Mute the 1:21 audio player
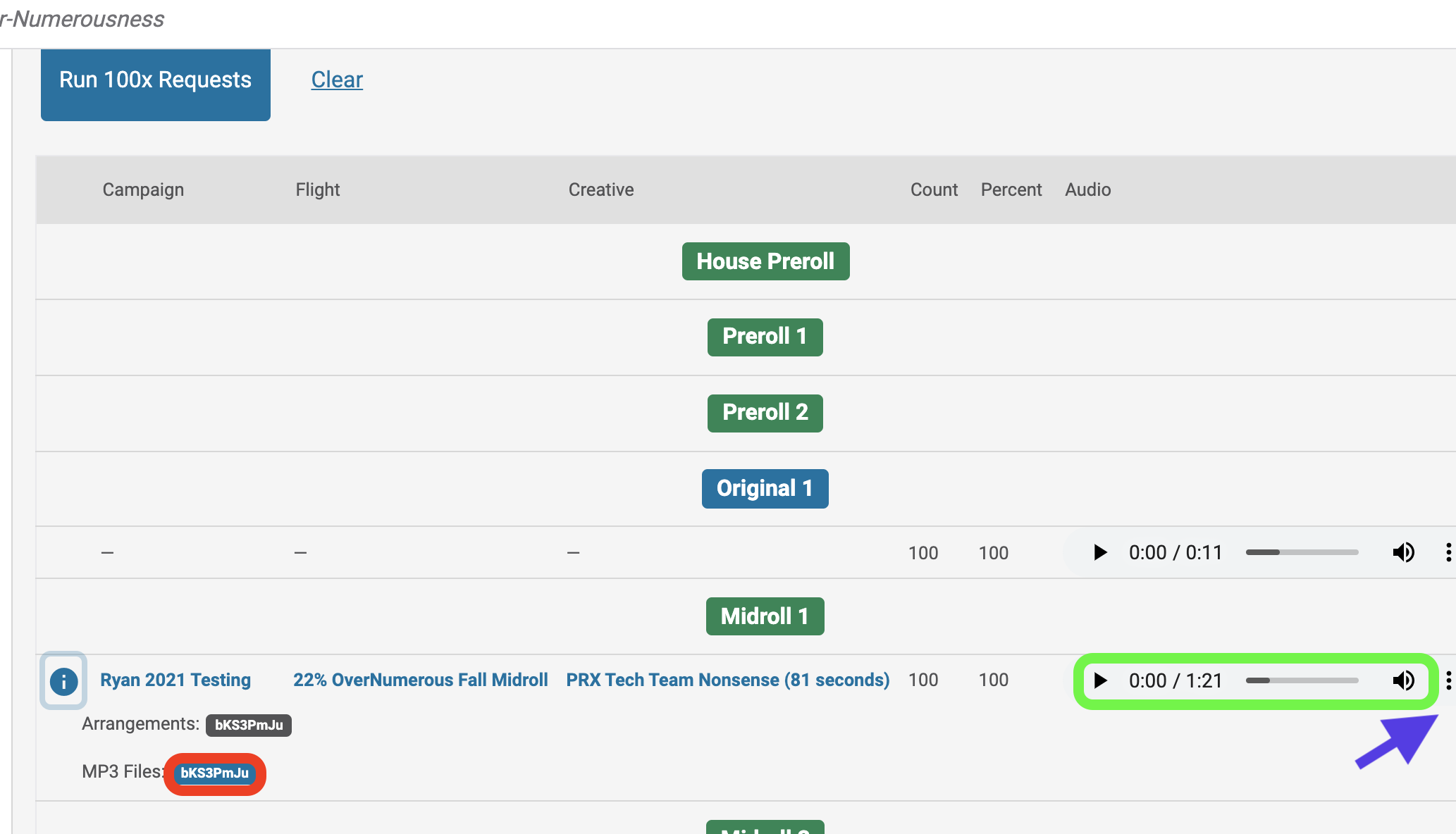The width and height of the screenshot is (1456, 834). [1403, 680]
